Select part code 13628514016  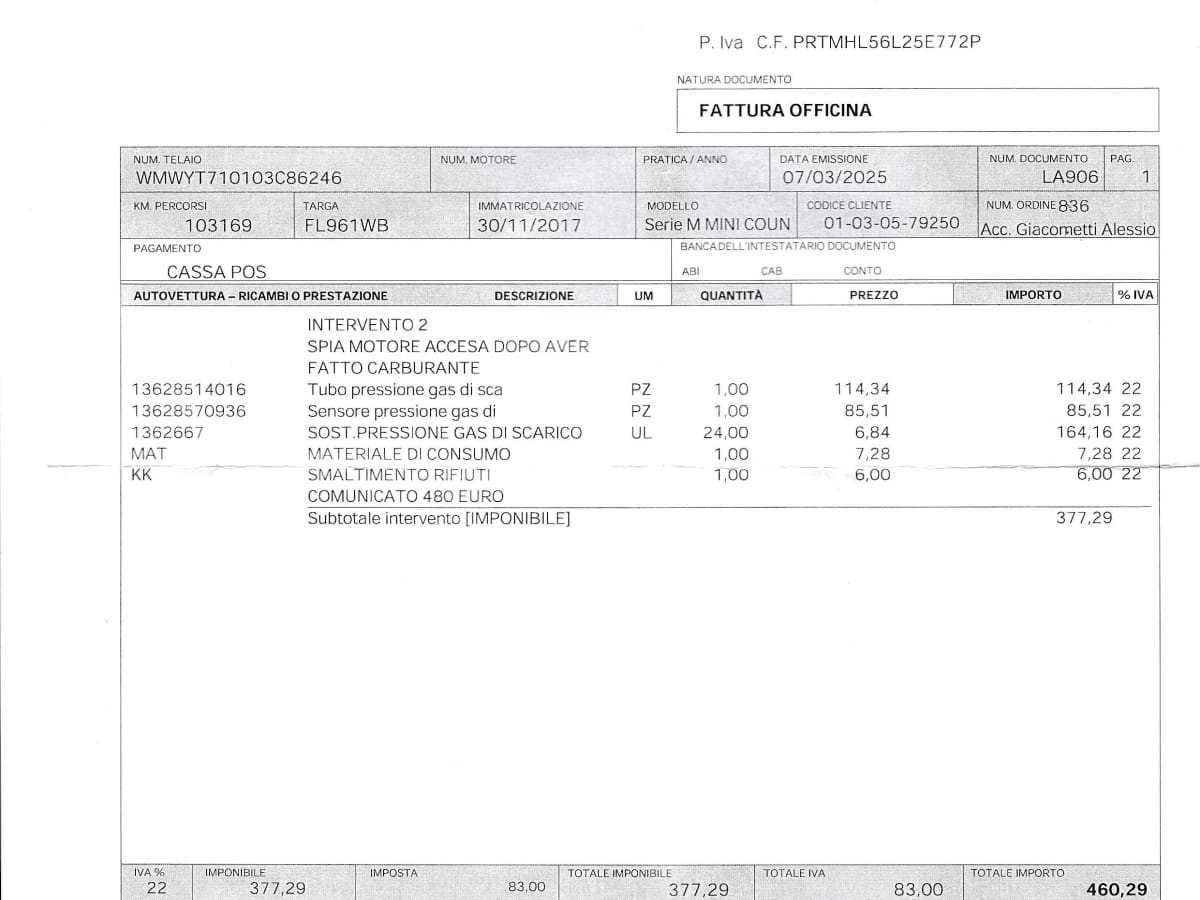pos(188,390)
